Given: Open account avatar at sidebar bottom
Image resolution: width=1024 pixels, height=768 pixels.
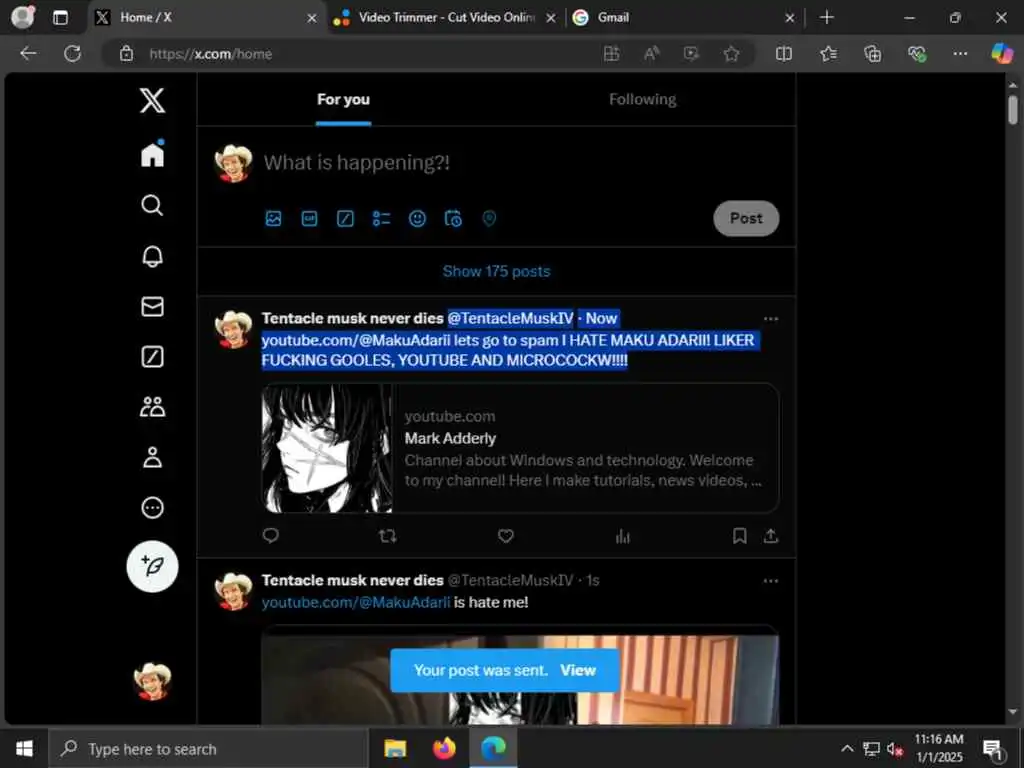Looking at the screenshot, I should point(152,681).
